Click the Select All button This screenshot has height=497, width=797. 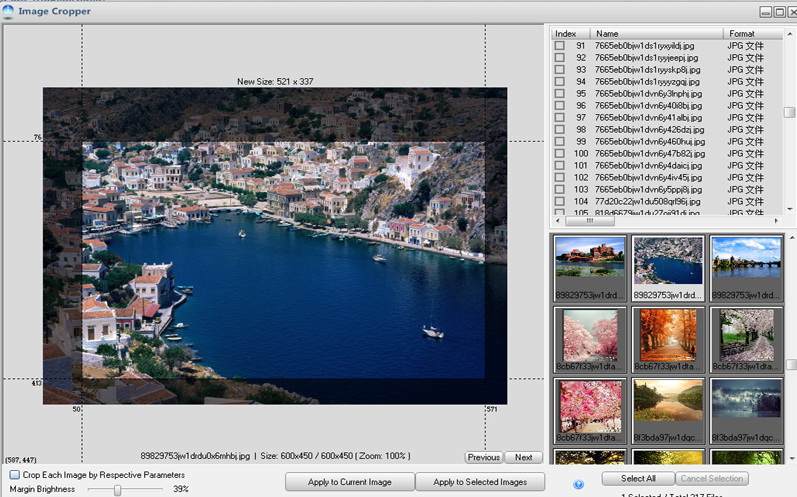[x=638, y=479]
